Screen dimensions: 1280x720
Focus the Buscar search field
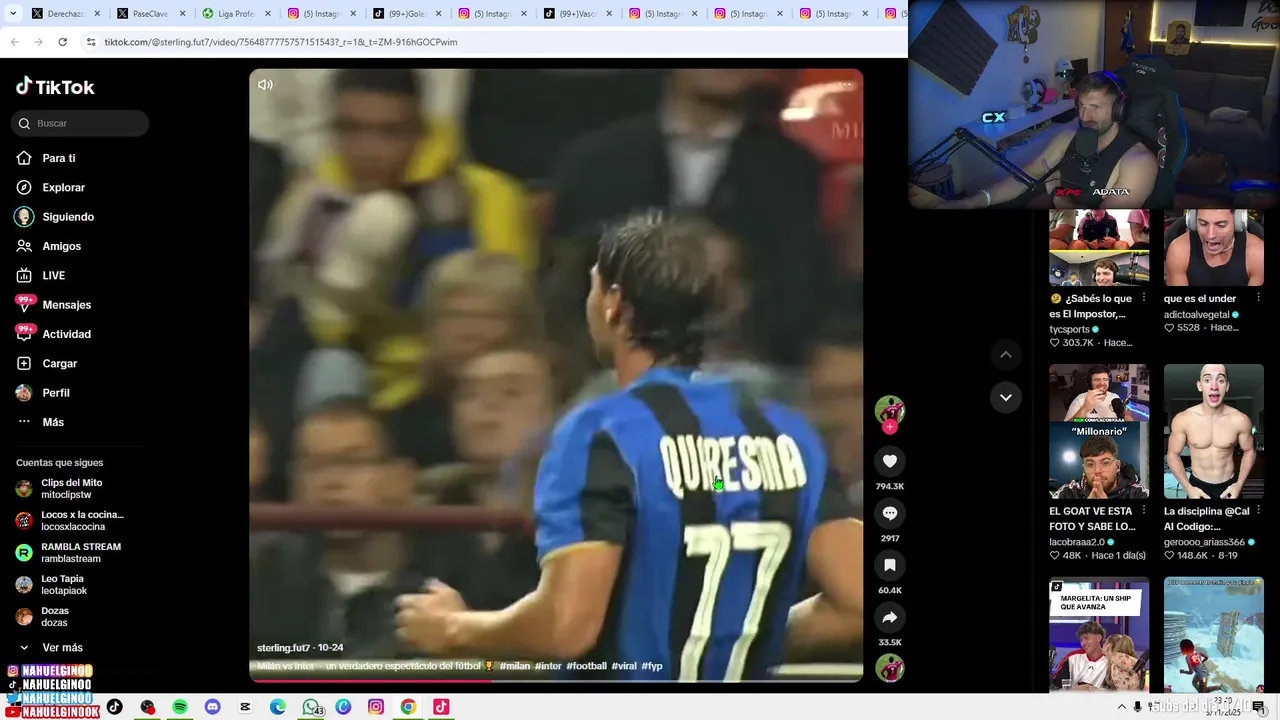81,123
